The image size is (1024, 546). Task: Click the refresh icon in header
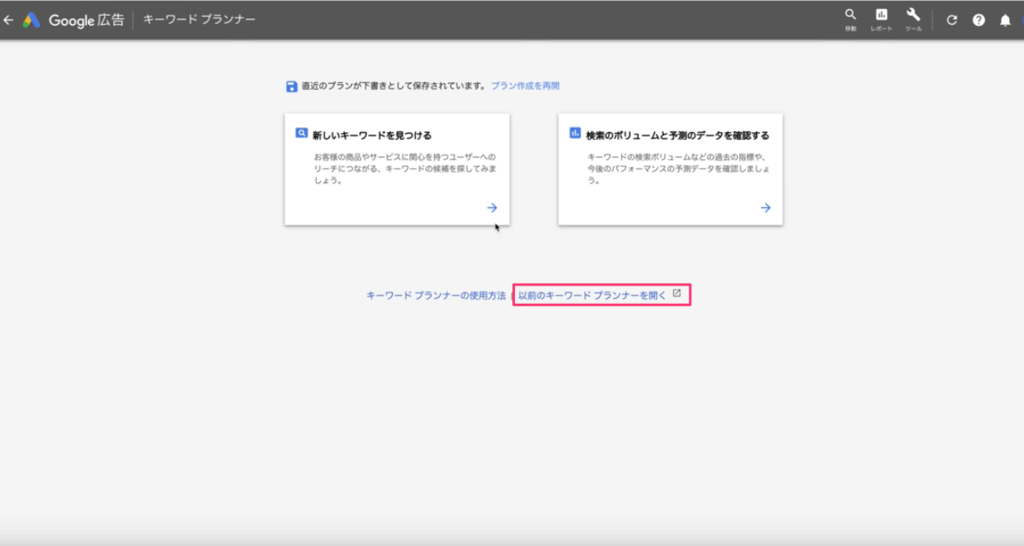(x=952, y=20)
